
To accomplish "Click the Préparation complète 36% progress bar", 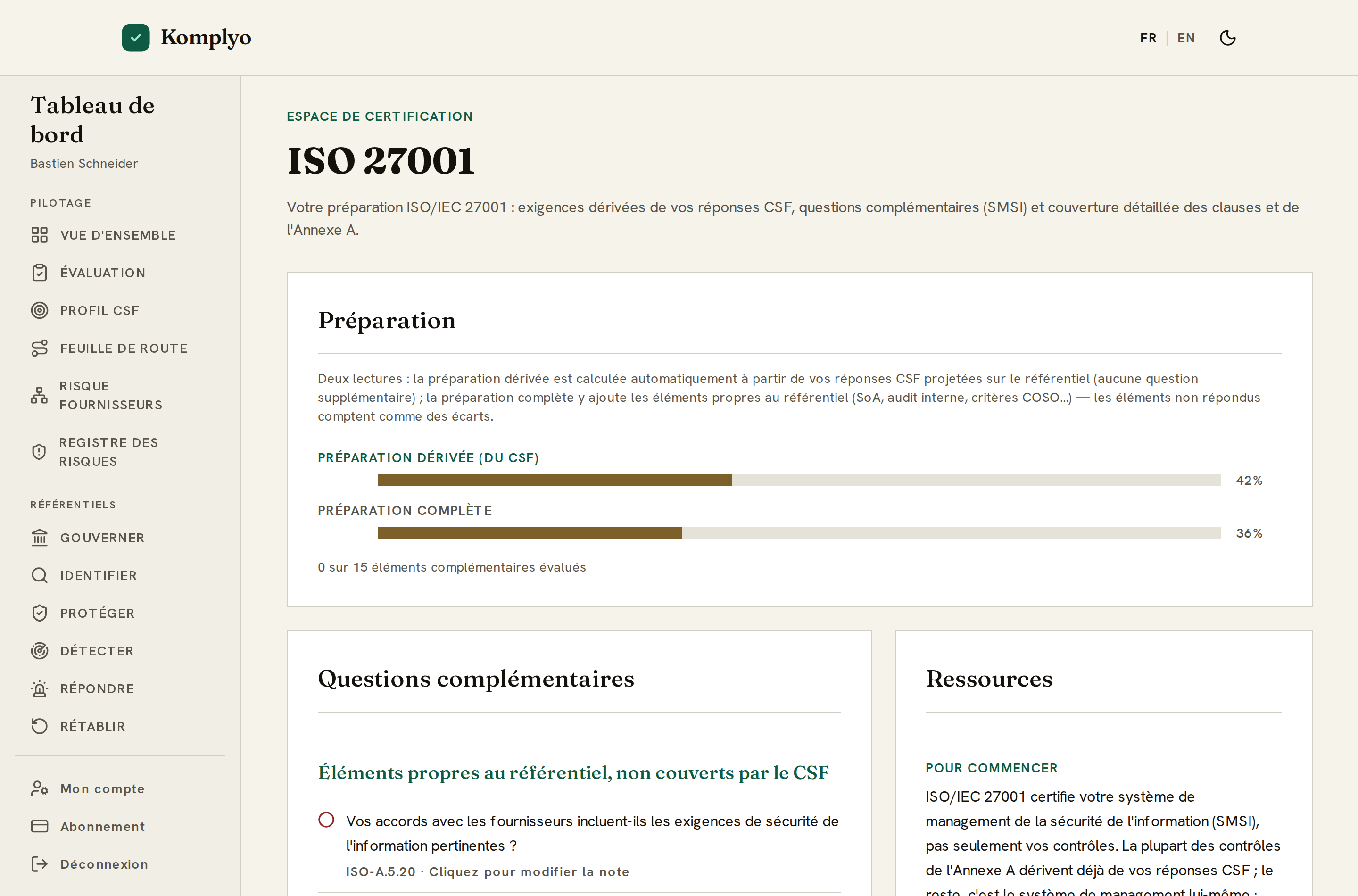I will tap(799, 532).
